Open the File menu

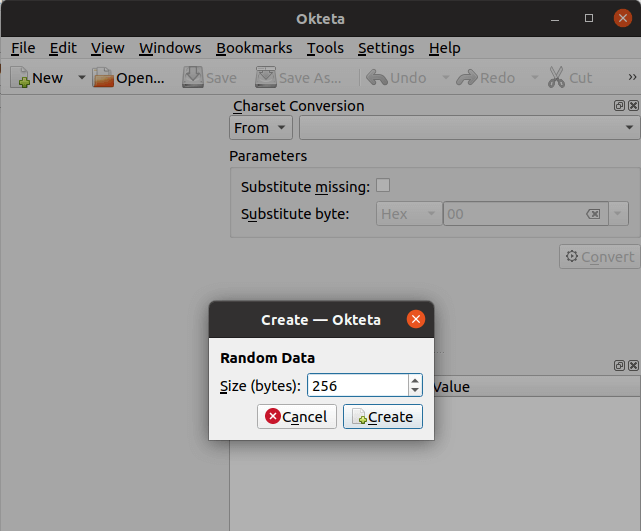click(23, 48)
